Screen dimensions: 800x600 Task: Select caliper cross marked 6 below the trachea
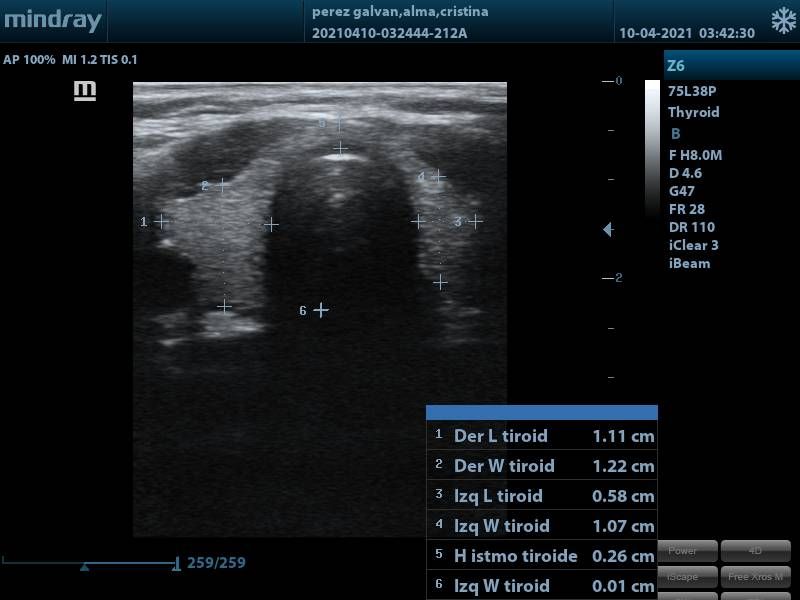pyautogui.click(x=320, y=310)
